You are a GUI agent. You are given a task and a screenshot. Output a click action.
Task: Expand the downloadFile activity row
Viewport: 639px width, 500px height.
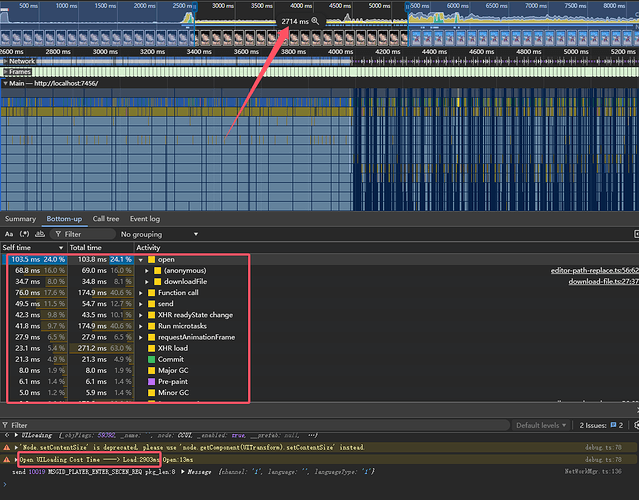[x=147, y=282]
